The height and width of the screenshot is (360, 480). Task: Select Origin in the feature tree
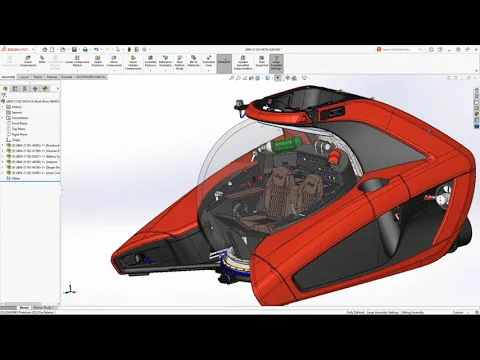coord(16,140)
